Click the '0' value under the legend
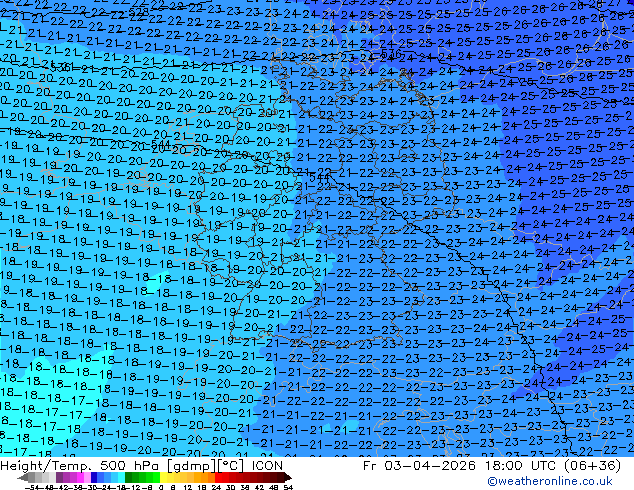The image size is (634, 490). click(x=161, y=487)
